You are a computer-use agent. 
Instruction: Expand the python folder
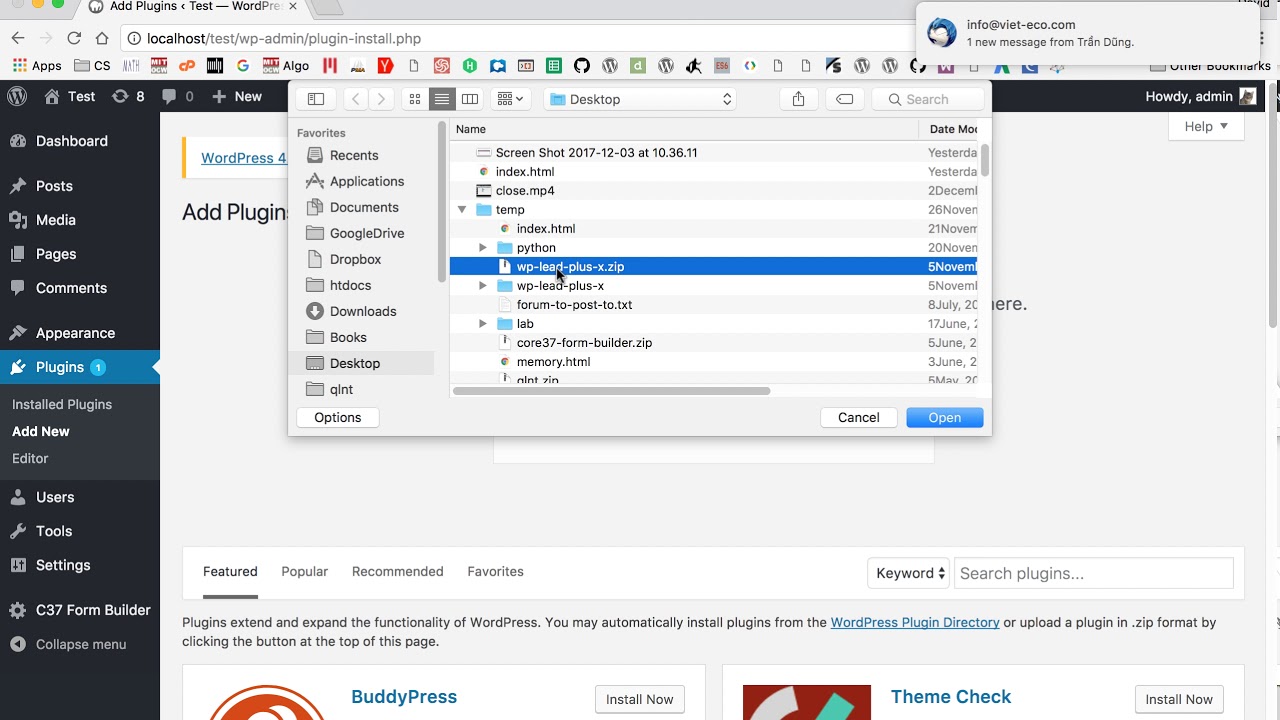[x=483, y=248]
